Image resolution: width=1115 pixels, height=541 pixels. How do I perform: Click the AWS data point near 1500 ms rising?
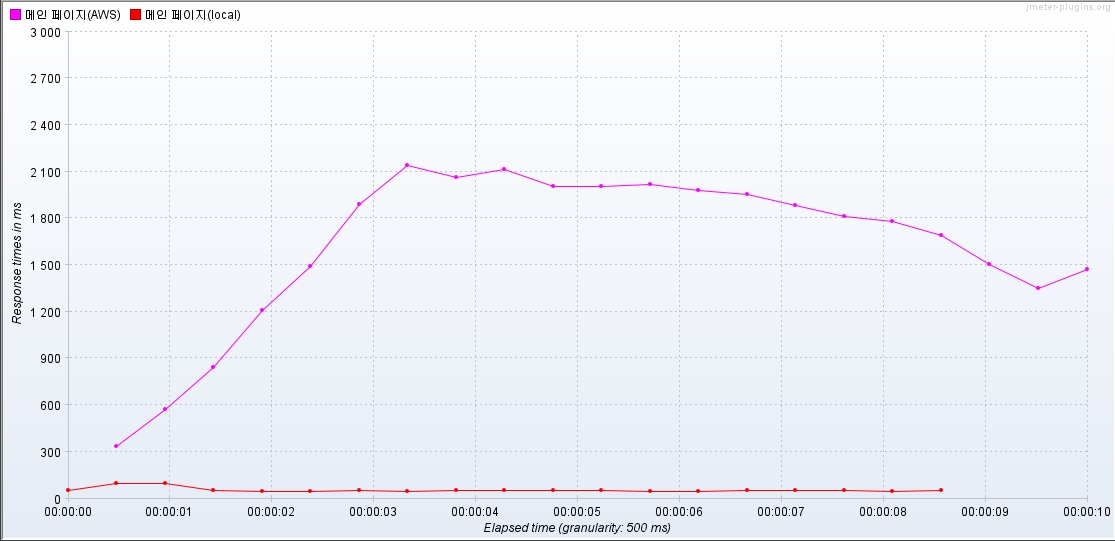click(310, 267)
